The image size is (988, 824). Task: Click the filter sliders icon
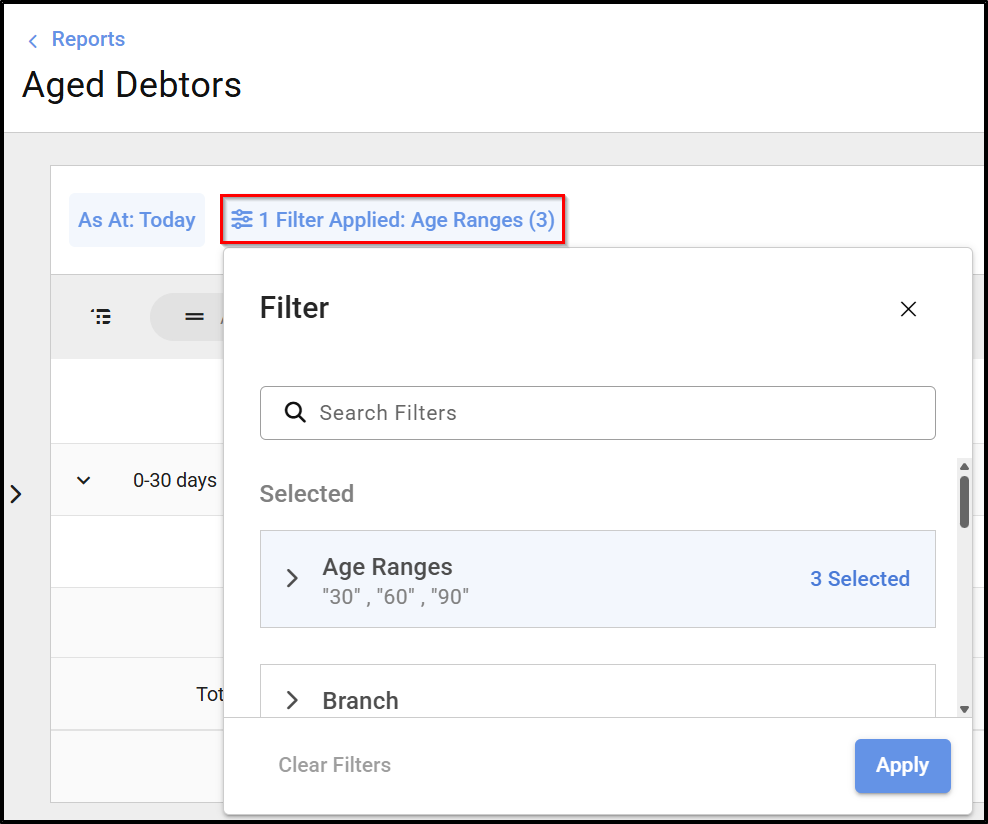242,220
